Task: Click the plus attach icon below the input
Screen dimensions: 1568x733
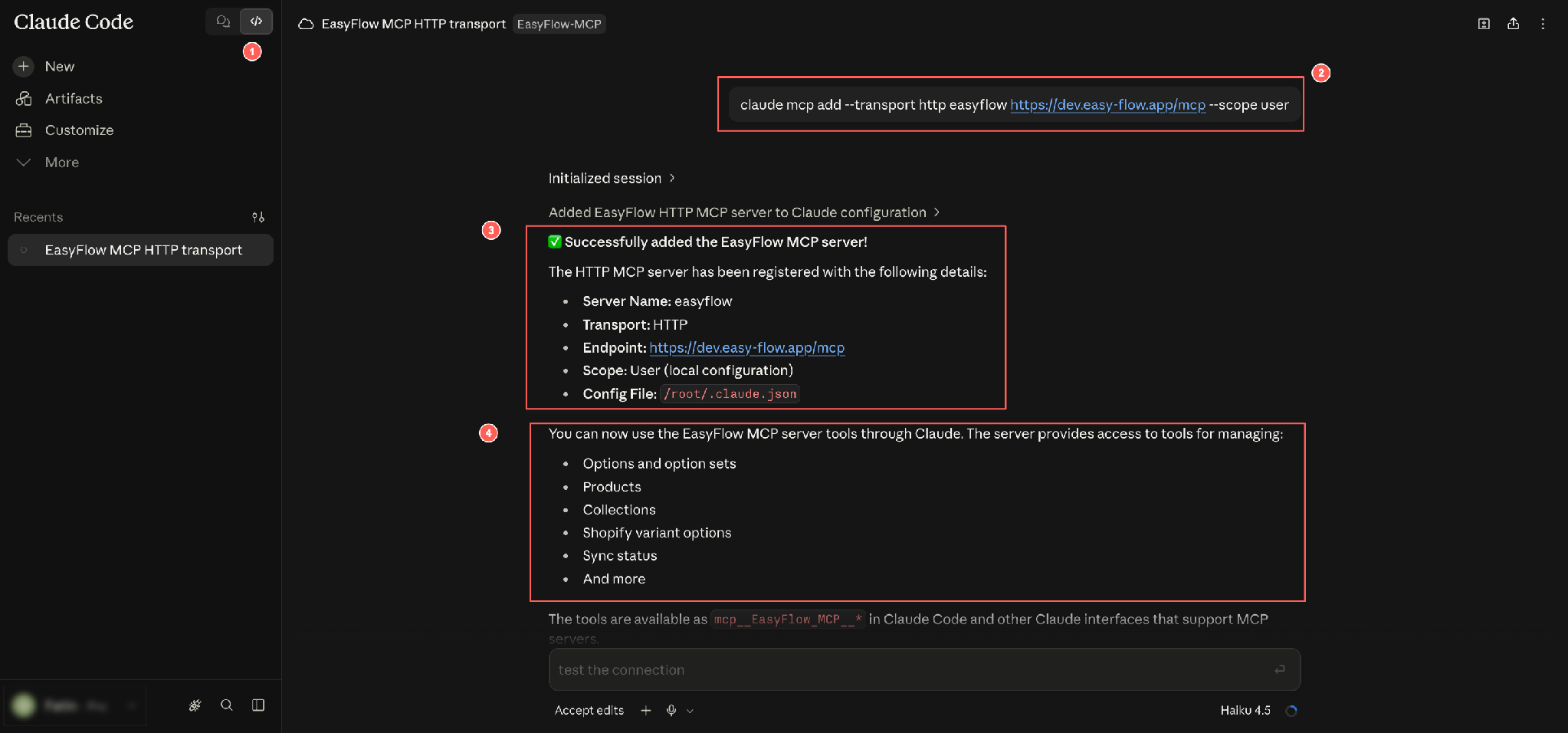Action: click(x=646, y=711)
